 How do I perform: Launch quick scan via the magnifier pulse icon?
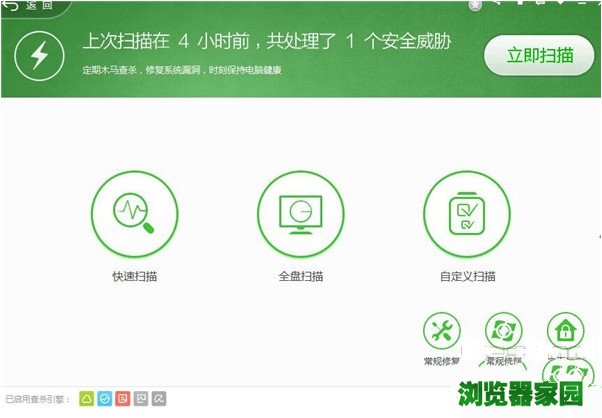click(134, 214)
